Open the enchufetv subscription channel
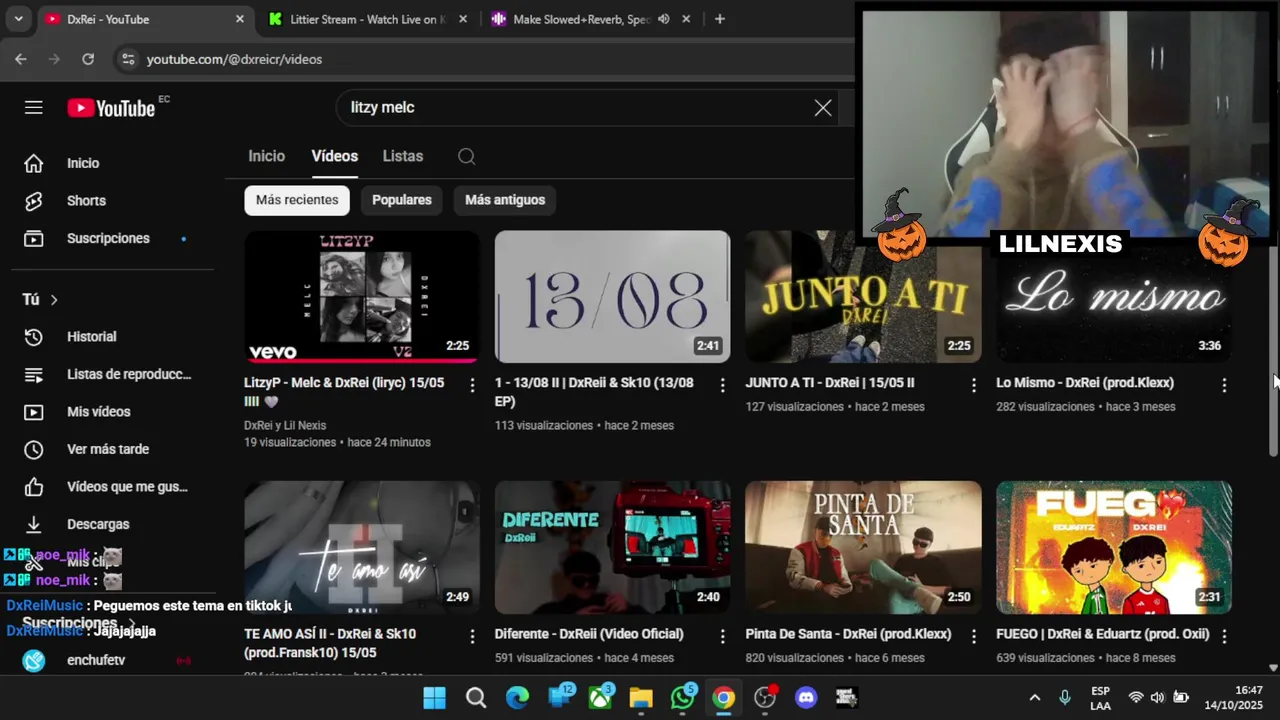Image resolution: width=1280 pixels, height=720 pixels. point(95,660)
